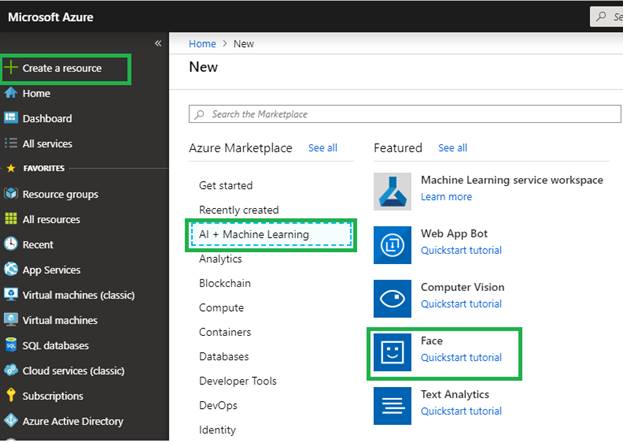Click the Web App Bot icon
Screen dimensions: 623x443
(x=392, y=245)
